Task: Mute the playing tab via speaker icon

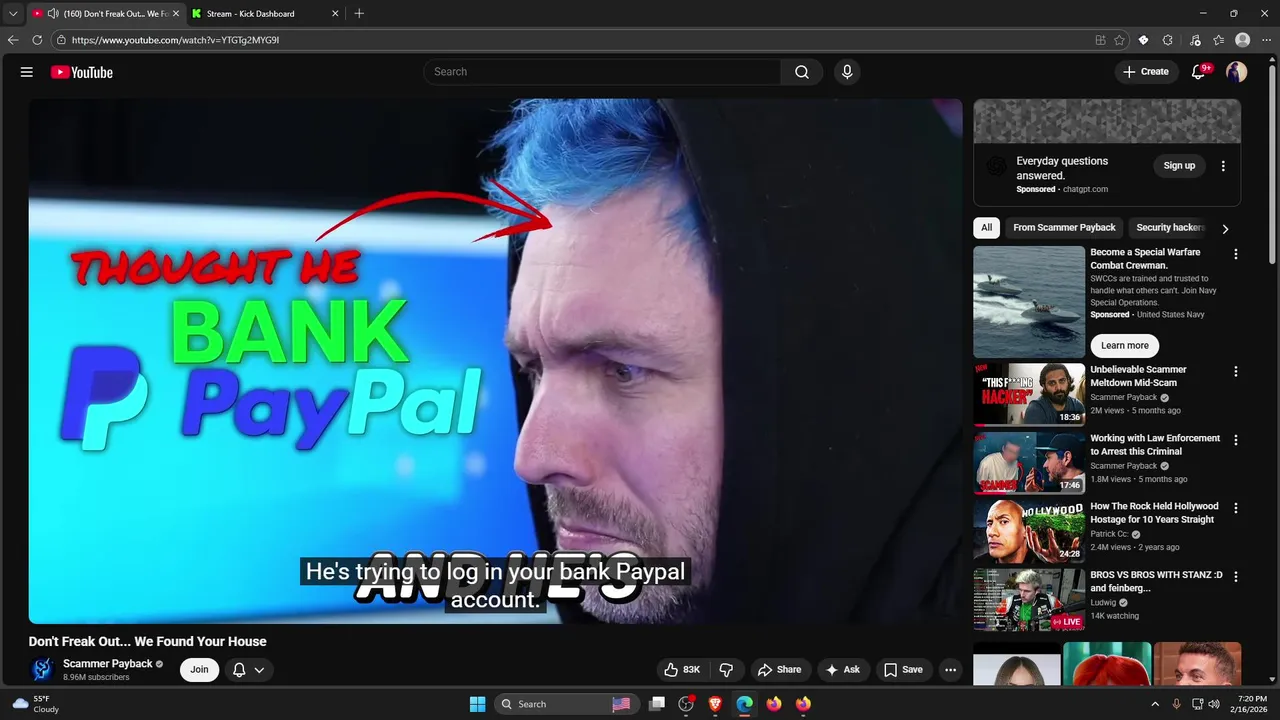Action: [52, 14]
